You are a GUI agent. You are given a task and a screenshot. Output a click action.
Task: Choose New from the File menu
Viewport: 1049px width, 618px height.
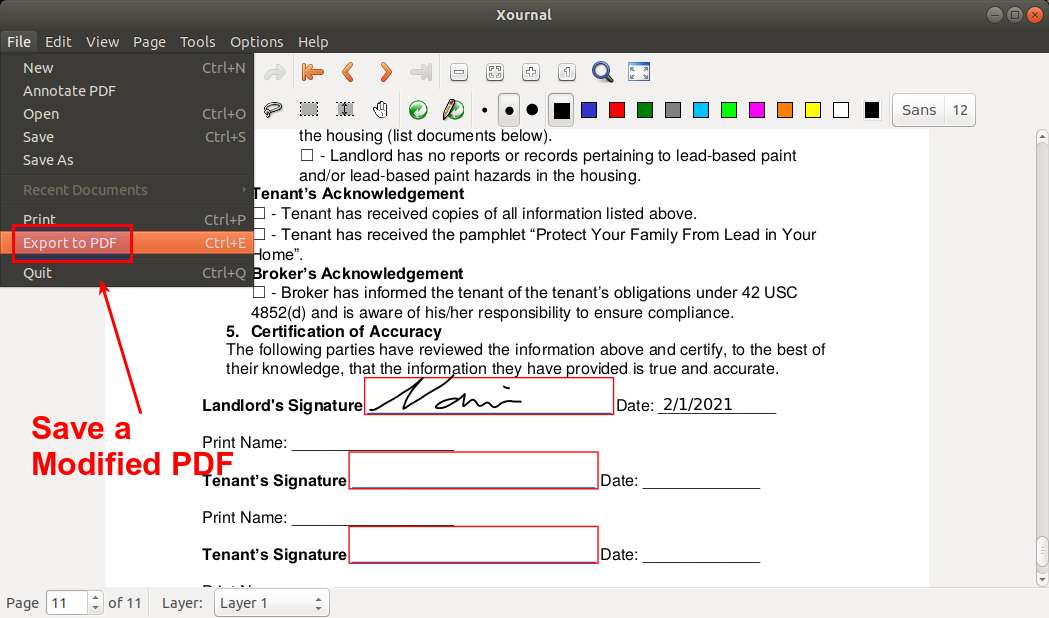127,68
